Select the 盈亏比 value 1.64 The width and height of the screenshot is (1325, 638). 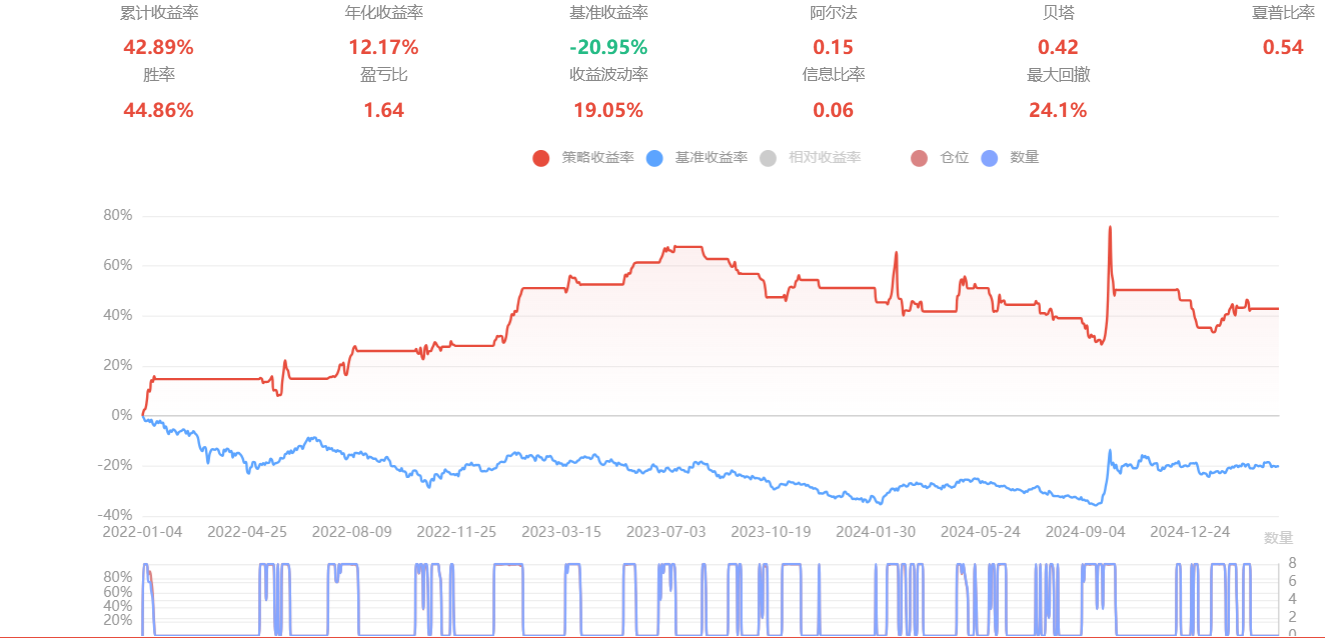tap(383, 110)
